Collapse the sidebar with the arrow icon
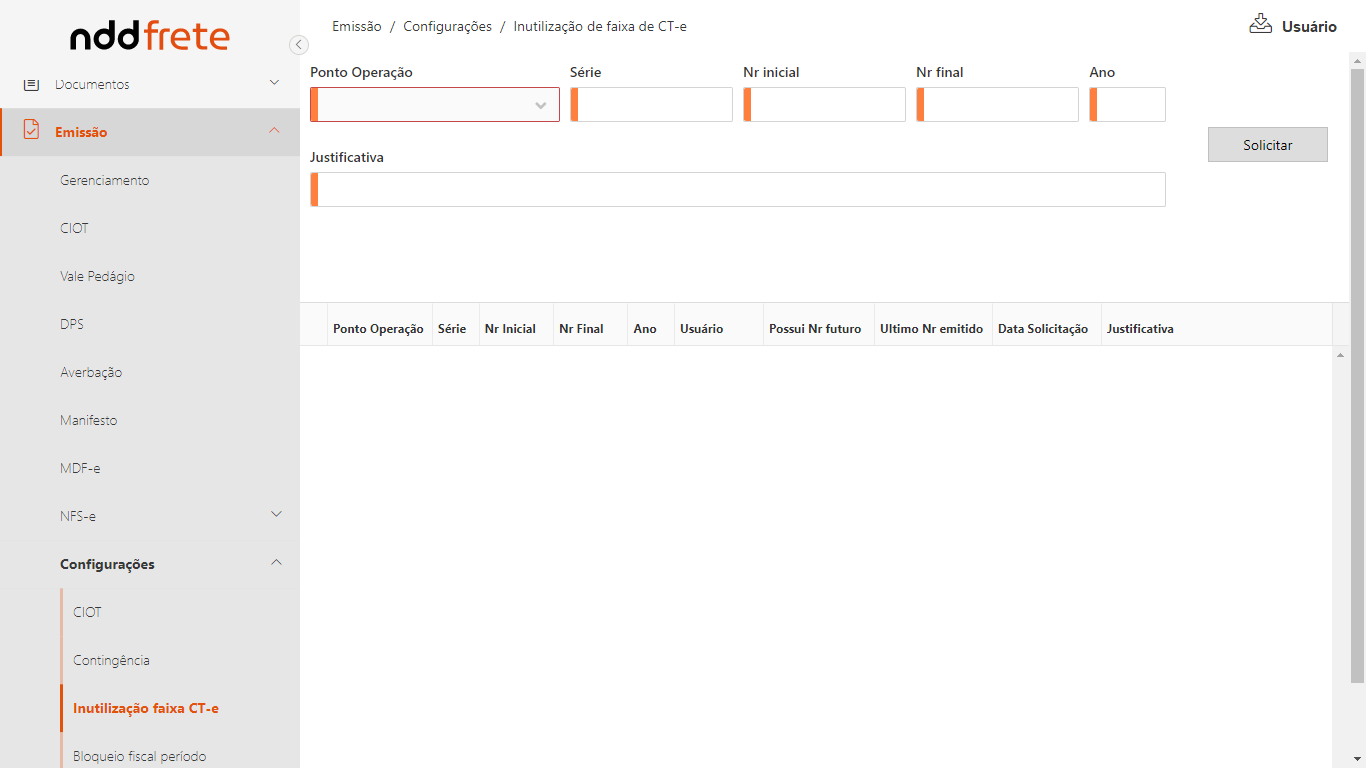 pos(298,45)
